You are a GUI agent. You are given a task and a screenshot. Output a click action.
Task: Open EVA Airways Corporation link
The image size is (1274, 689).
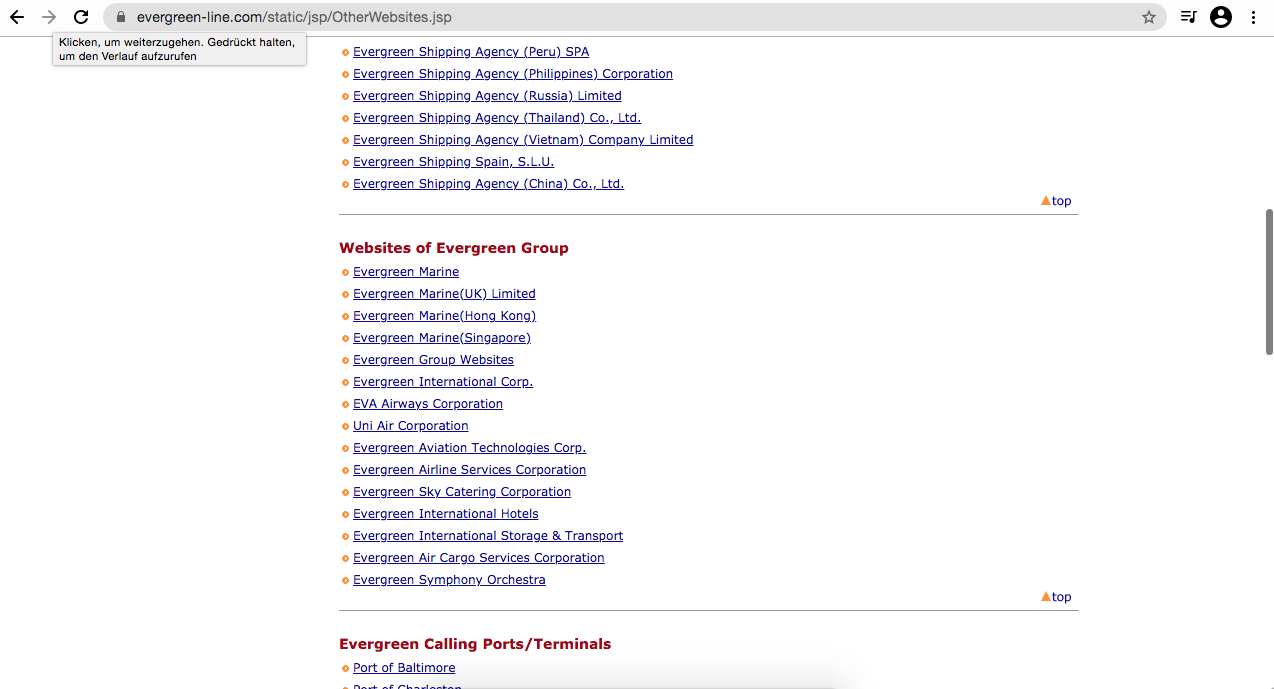(x=428, y=404)
